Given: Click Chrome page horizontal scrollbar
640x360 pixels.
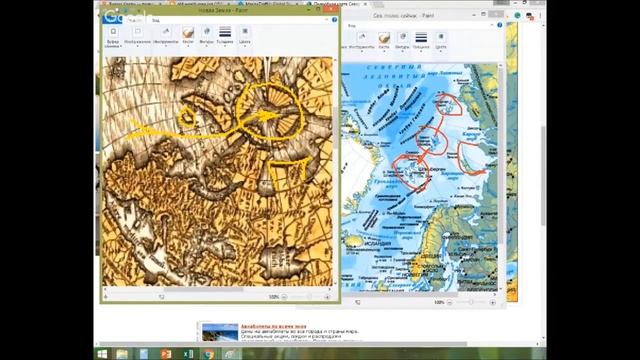Looking at the screenshot, I should coord(282,344).
